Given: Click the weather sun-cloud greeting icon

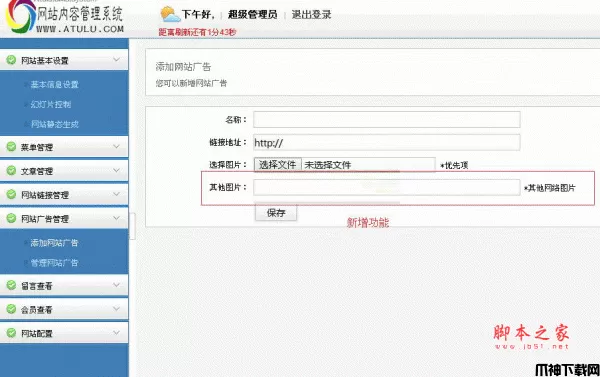Looking at the screenshot, I should (170, 14).
